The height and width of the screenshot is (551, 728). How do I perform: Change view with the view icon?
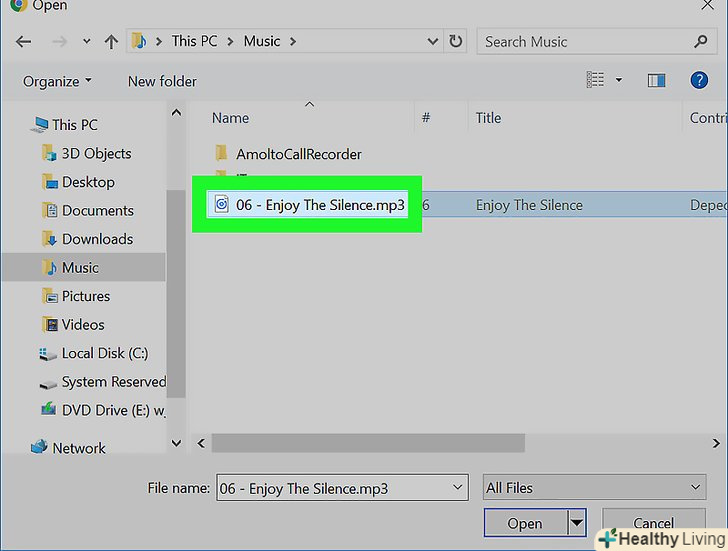click(595, 80)
